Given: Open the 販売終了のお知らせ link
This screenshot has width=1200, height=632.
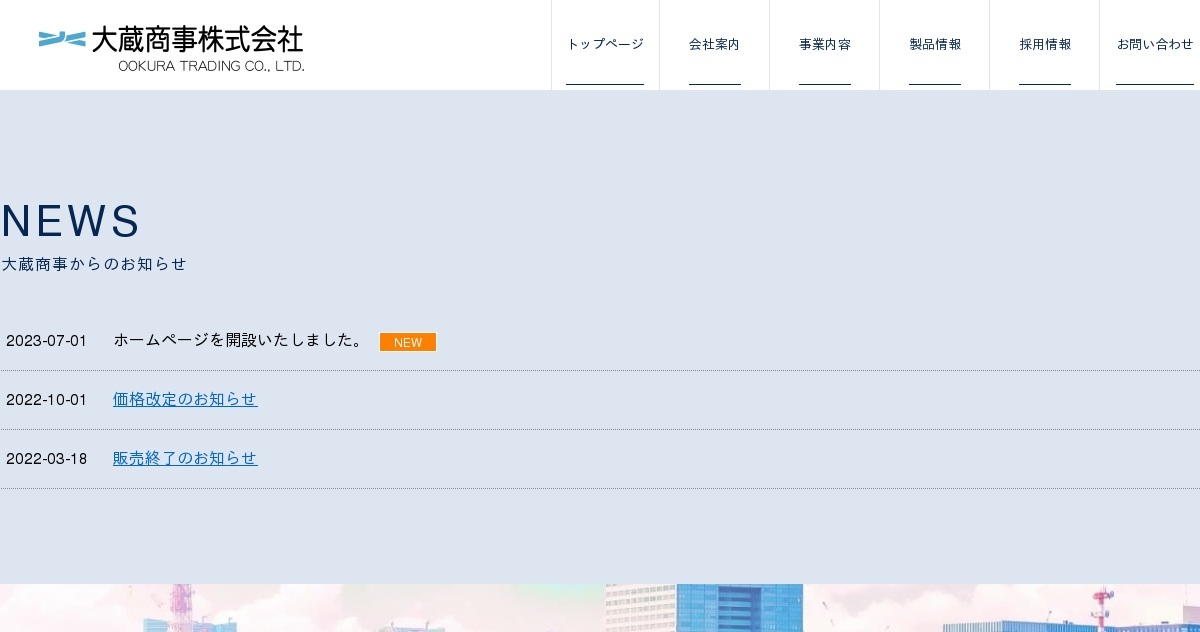Looking at the screenshot, I should [185, 458].
